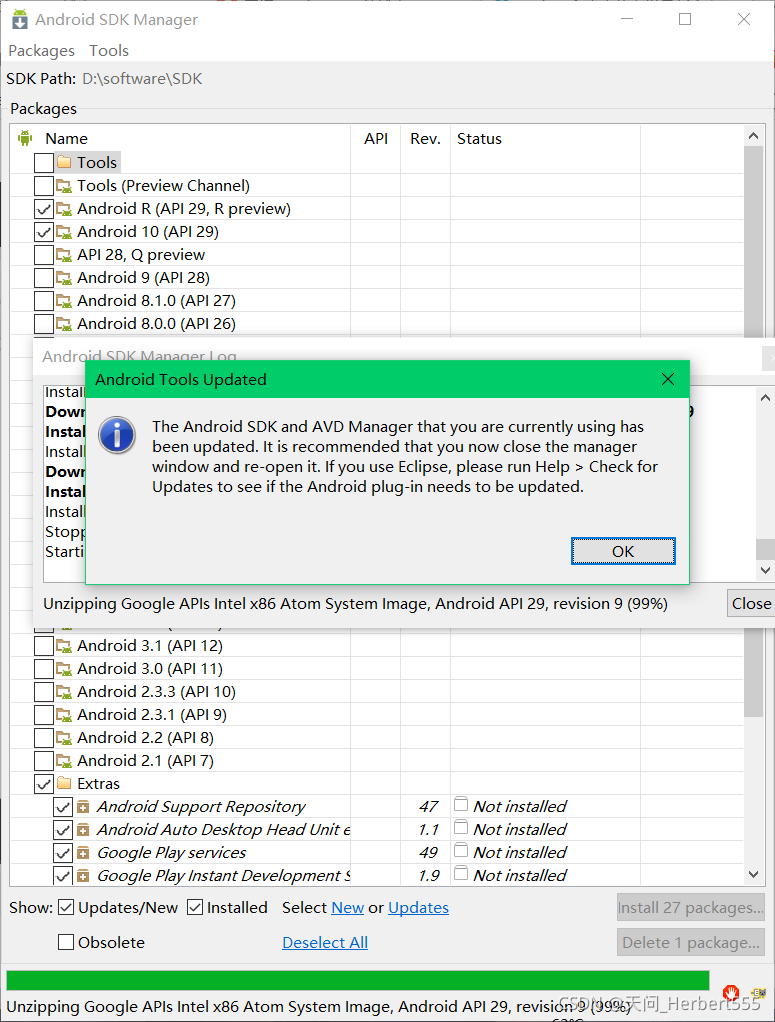Click the Android 2.3.1 (API 9) folder icon
The image size is (775, 1022).
64,715
